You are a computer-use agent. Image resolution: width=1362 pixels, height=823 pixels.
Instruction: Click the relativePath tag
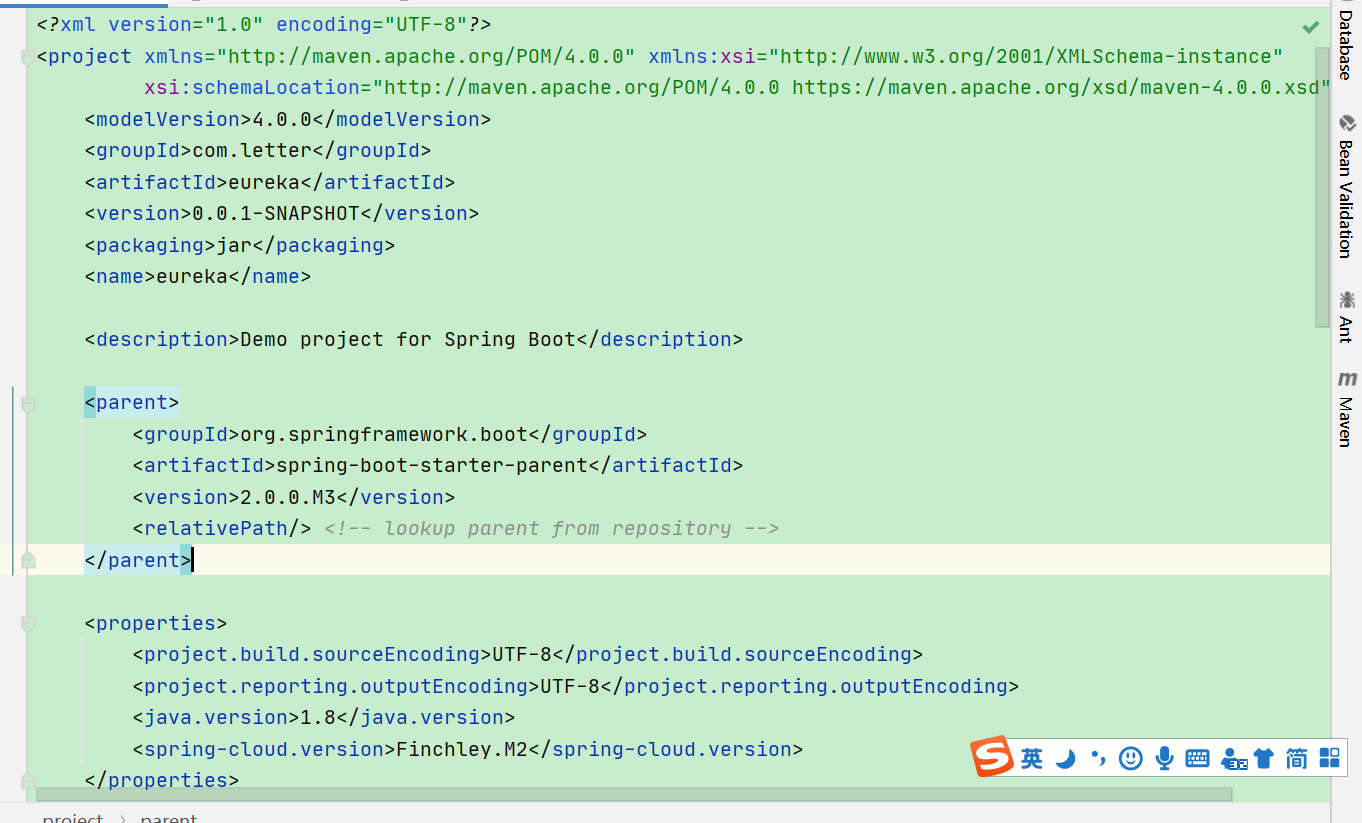click(222, 528)
